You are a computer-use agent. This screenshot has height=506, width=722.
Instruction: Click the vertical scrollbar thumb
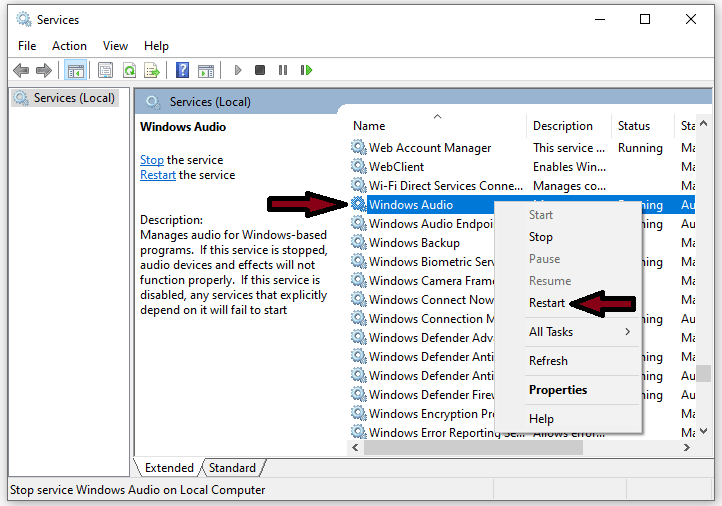tap(703, 373)
